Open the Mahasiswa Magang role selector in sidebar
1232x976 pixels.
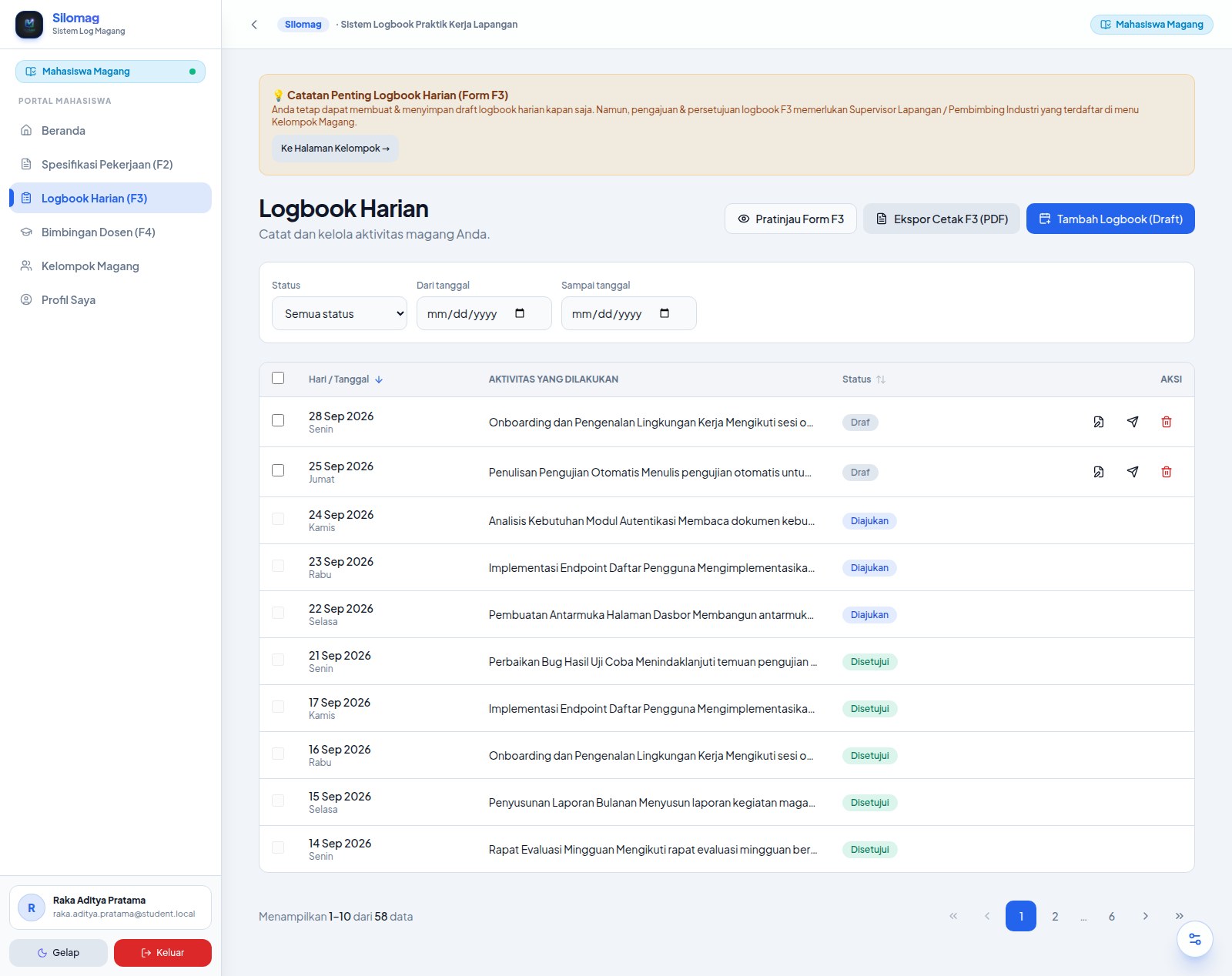pyautogui.click(x=110, y=72)
